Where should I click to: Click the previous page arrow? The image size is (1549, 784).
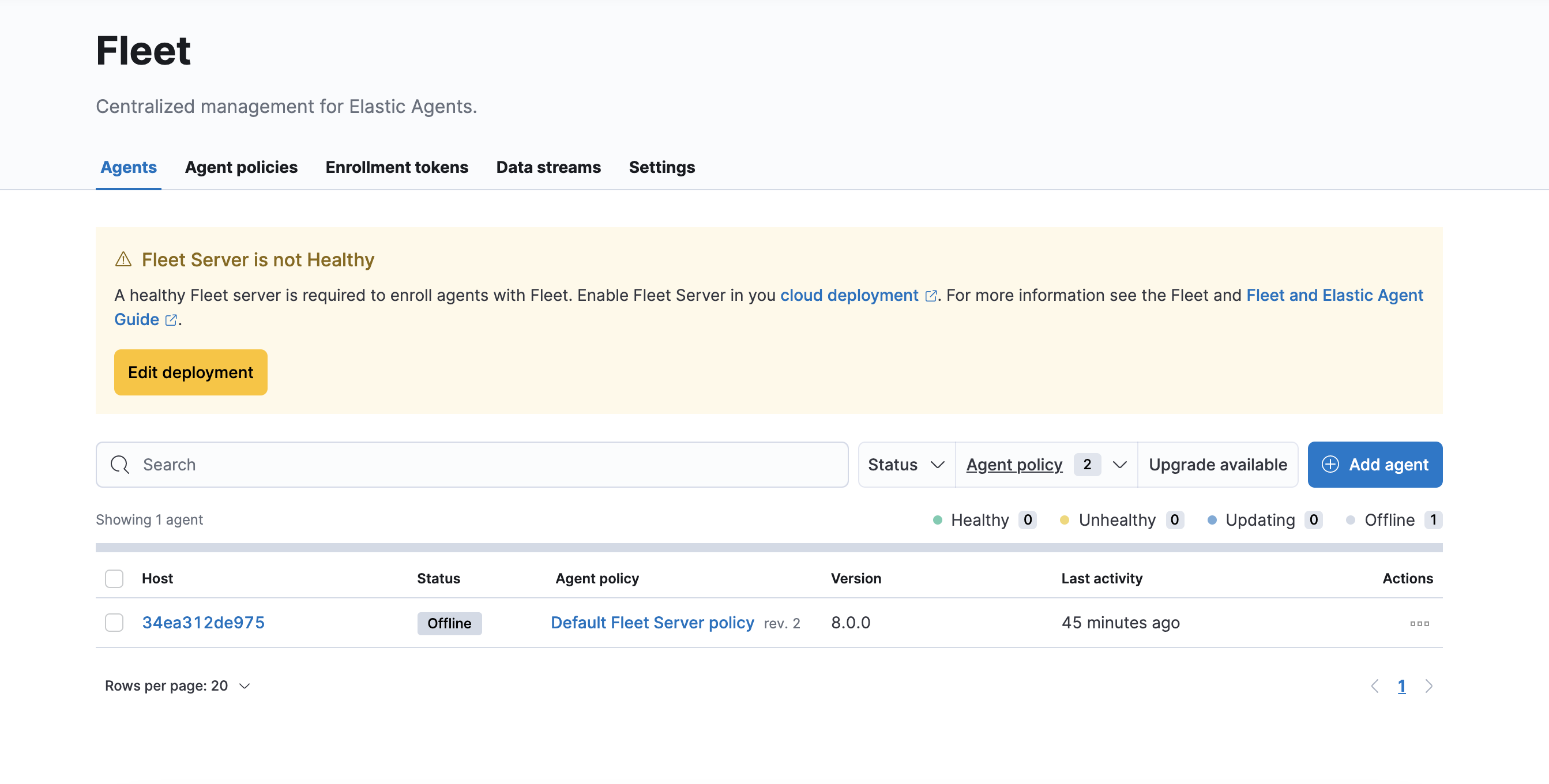point(1375,685)
